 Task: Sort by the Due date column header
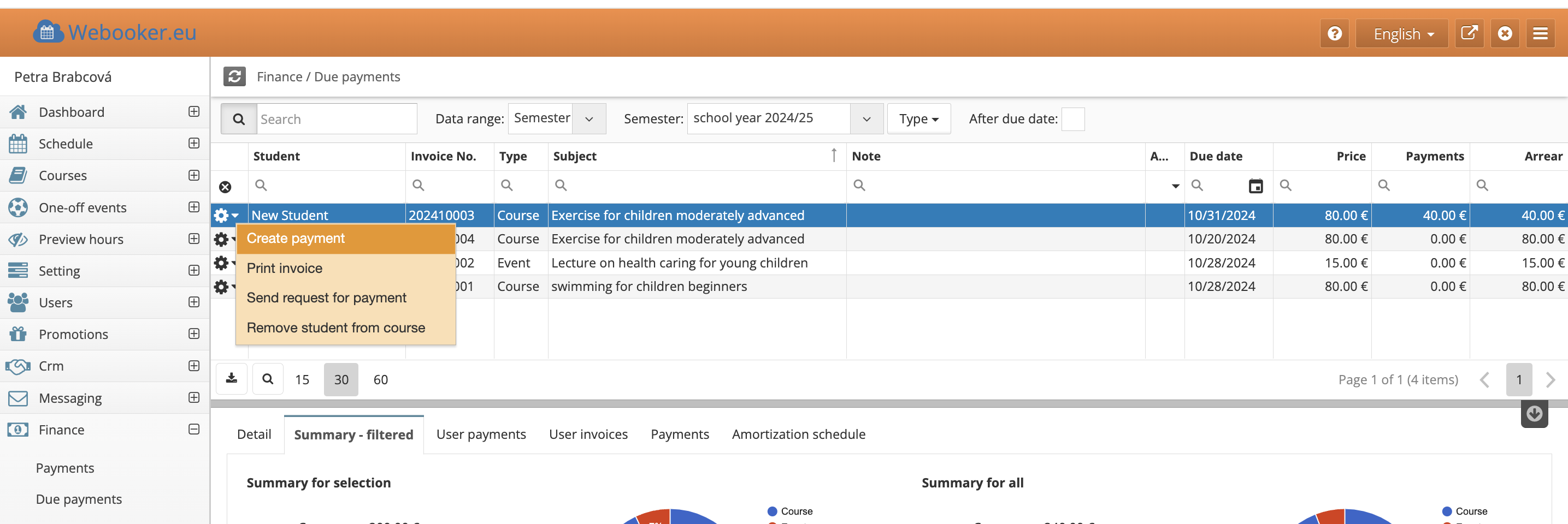pyautogui.click(x=1228, y=156)
